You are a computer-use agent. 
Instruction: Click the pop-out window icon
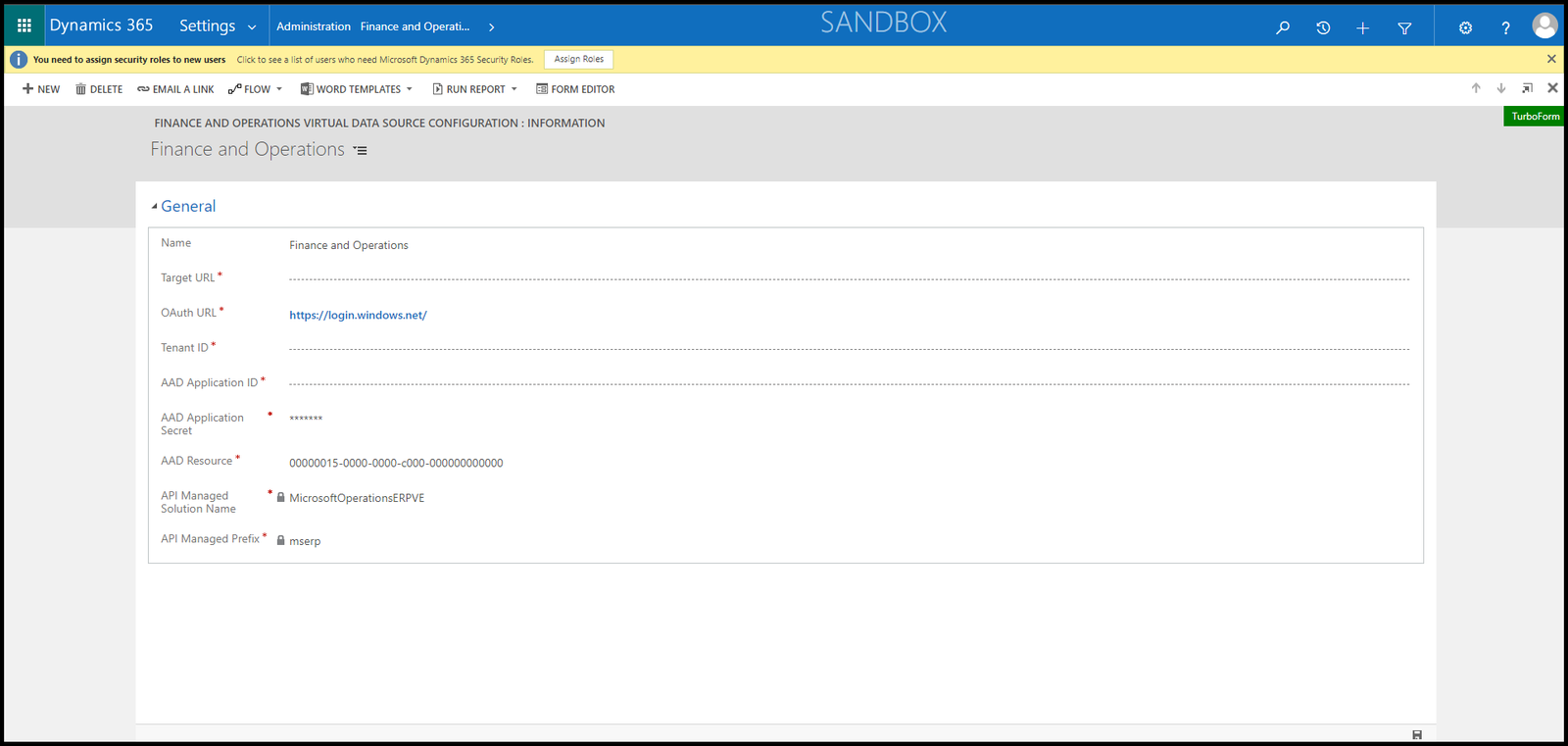[1527, 88]
